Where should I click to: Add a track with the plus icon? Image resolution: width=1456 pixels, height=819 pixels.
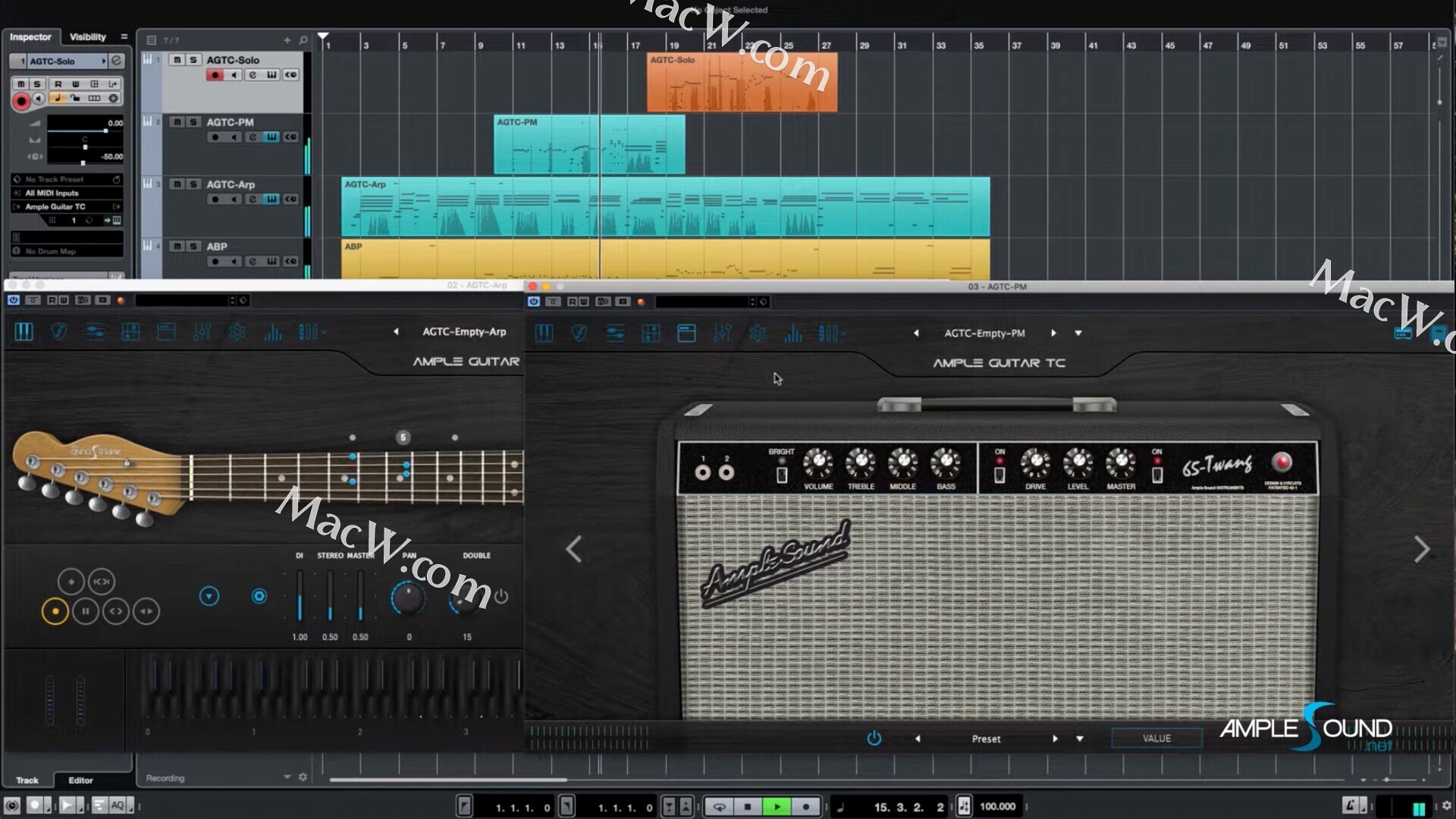point(287,40)
